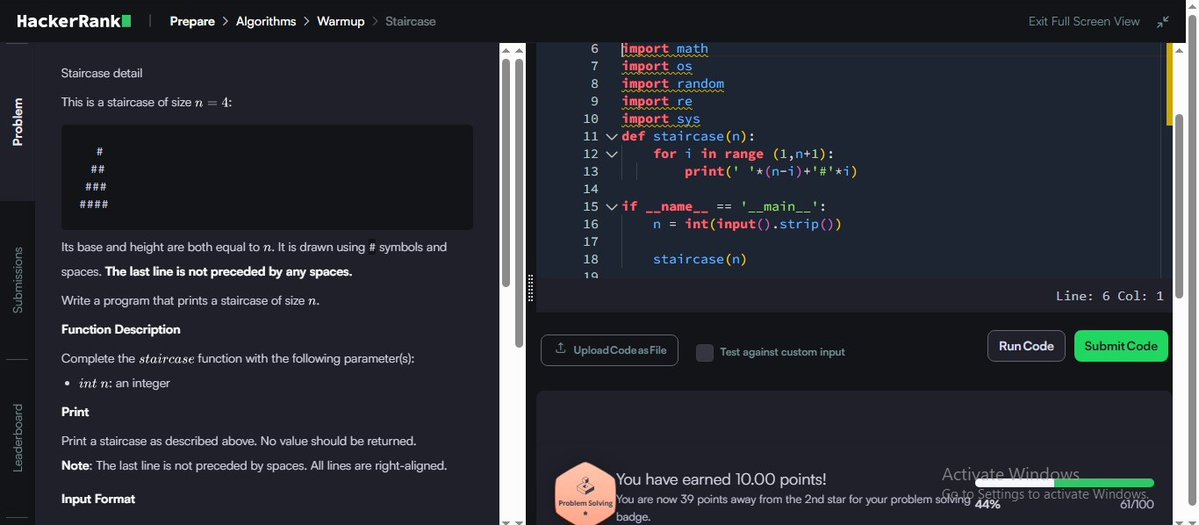This screenshot has width=1199, height=525.
Task: Click the badge progress bar at 44%
Action: click(1064, 483)
